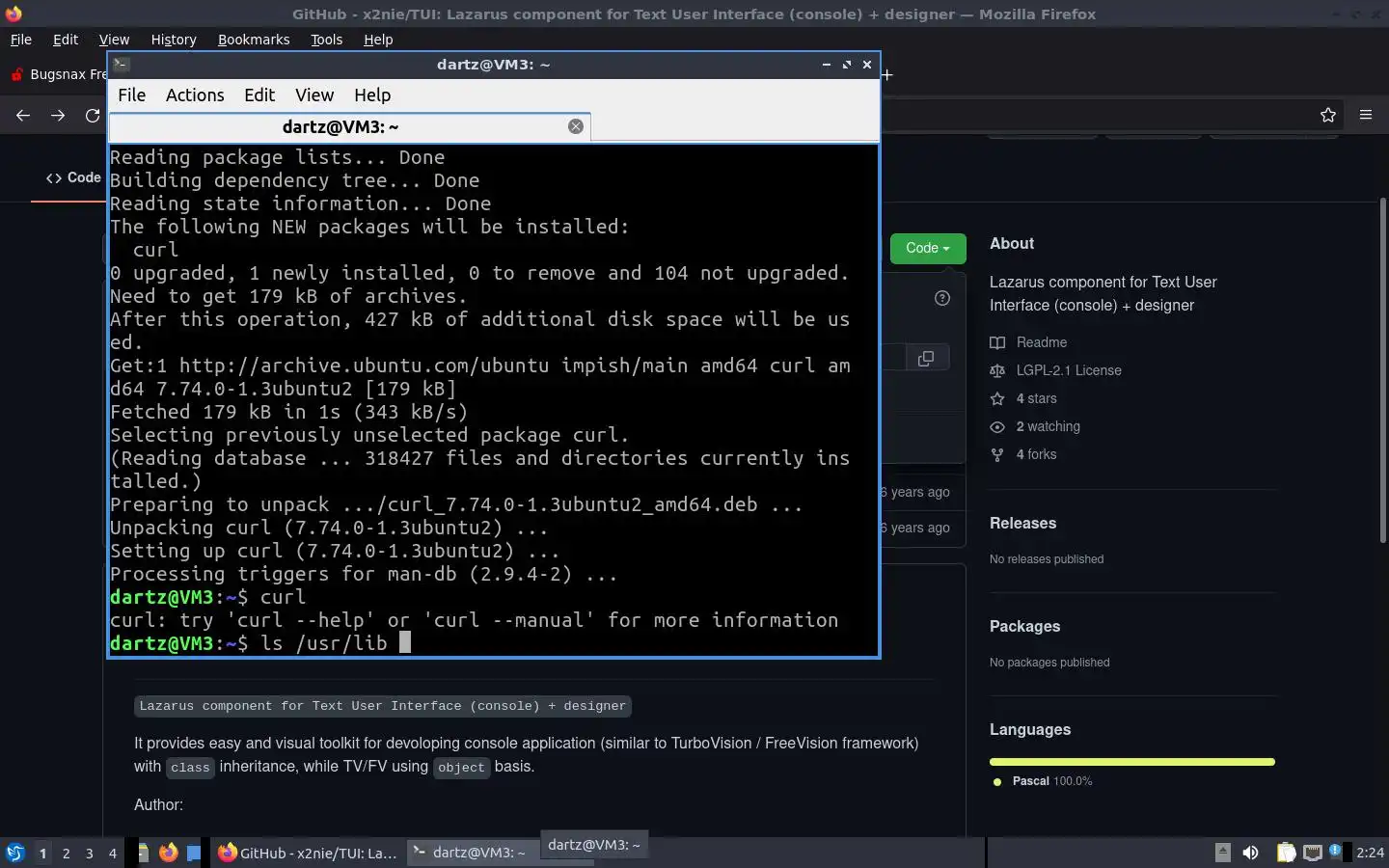Close the dartz@VM3 terminal tab
1389x868 pixels.
[576, 126]
